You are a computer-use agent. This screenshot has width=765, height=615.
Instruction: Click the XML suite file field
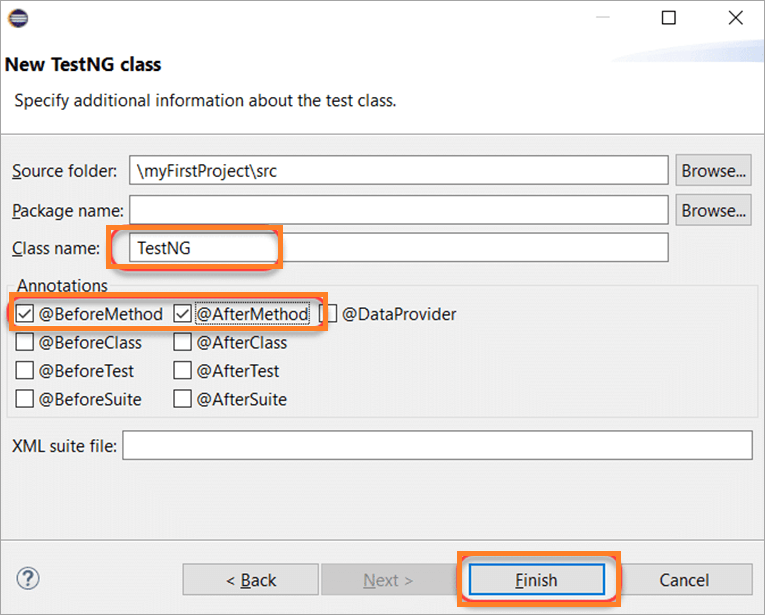437,445
